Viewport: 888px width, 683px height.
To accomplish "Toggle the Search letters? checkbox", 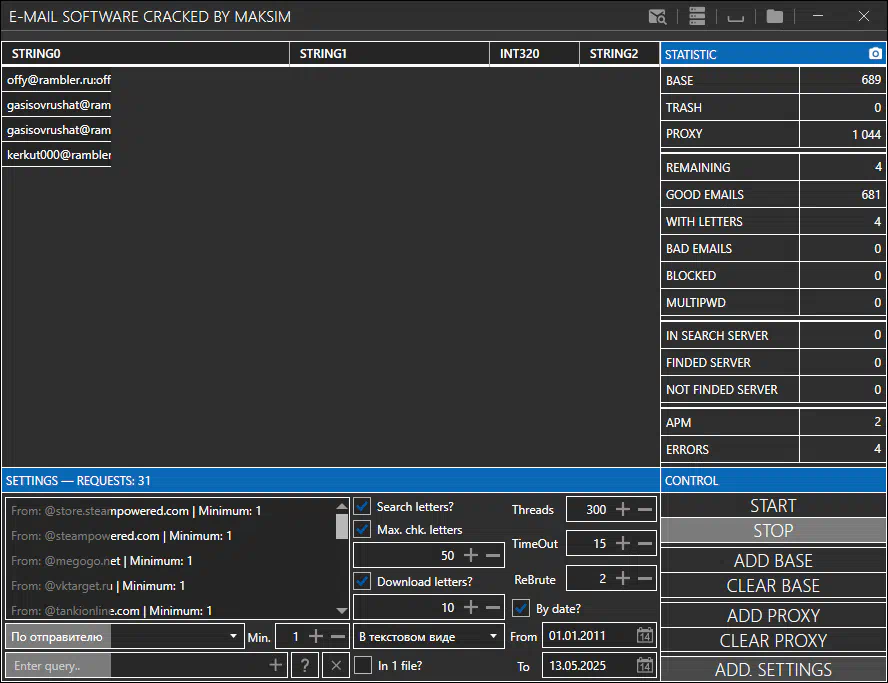I will pos(362,506).
